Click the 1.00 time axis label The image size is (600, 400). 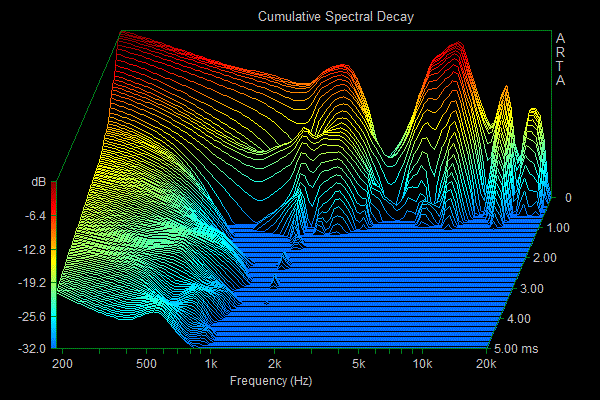(558, 228)
